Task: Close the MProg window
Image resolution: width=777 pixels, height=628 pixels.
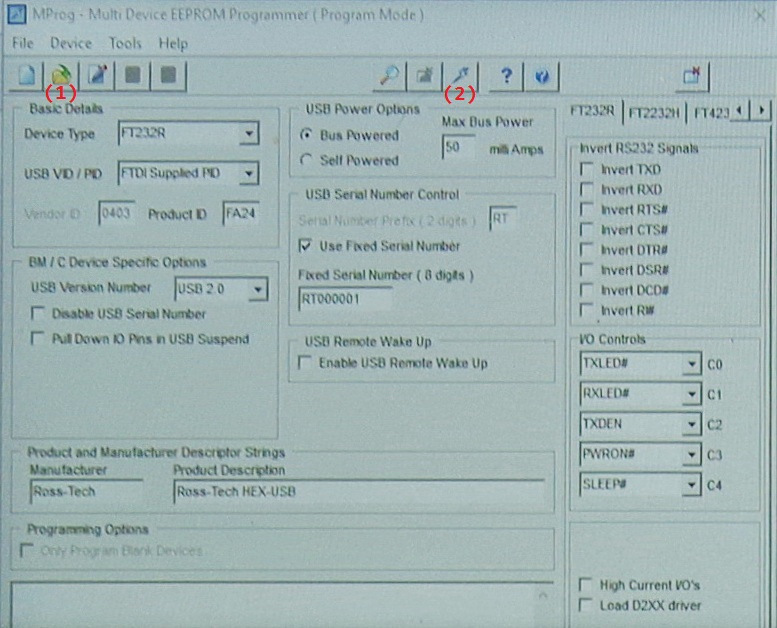Action: click(759, 15)
